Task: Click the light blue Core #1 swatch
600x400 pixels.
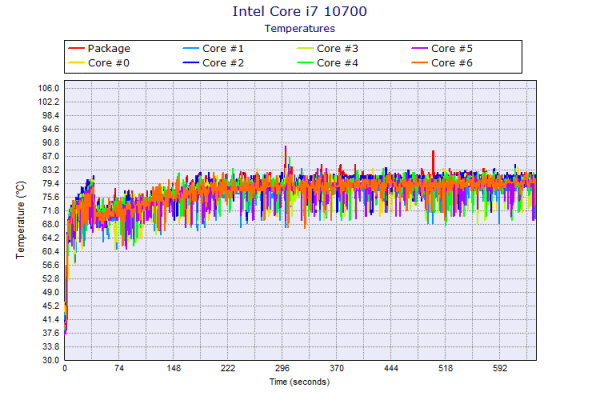Action: [x=191, y=48]
